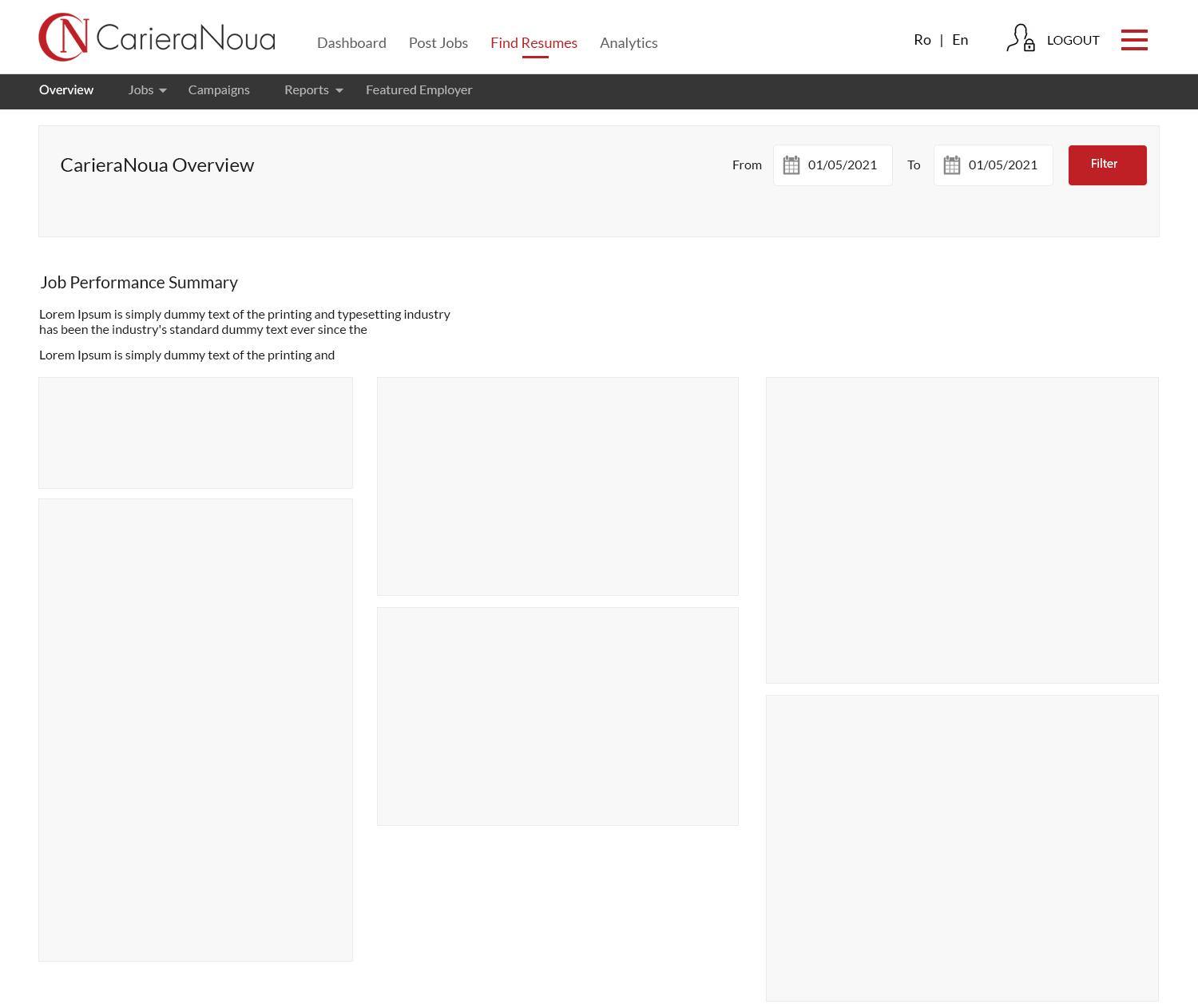Open the Analytics section

click(x=629, y=43)
